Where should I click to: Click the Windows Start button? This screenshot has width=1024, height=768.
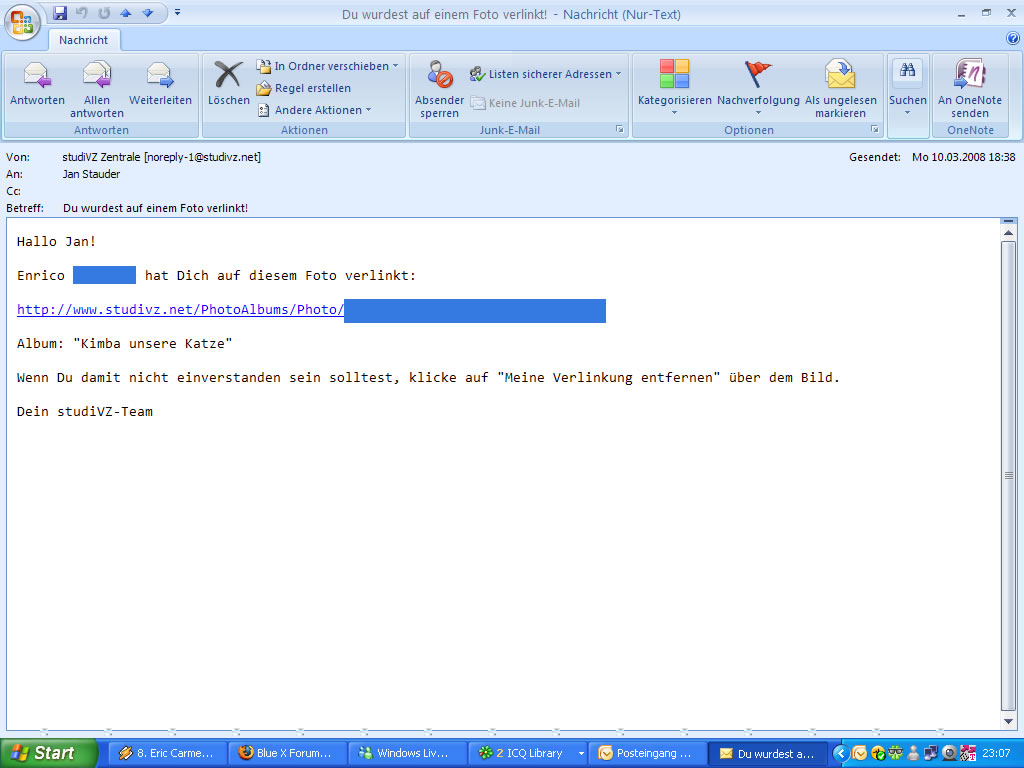[48, 753]
